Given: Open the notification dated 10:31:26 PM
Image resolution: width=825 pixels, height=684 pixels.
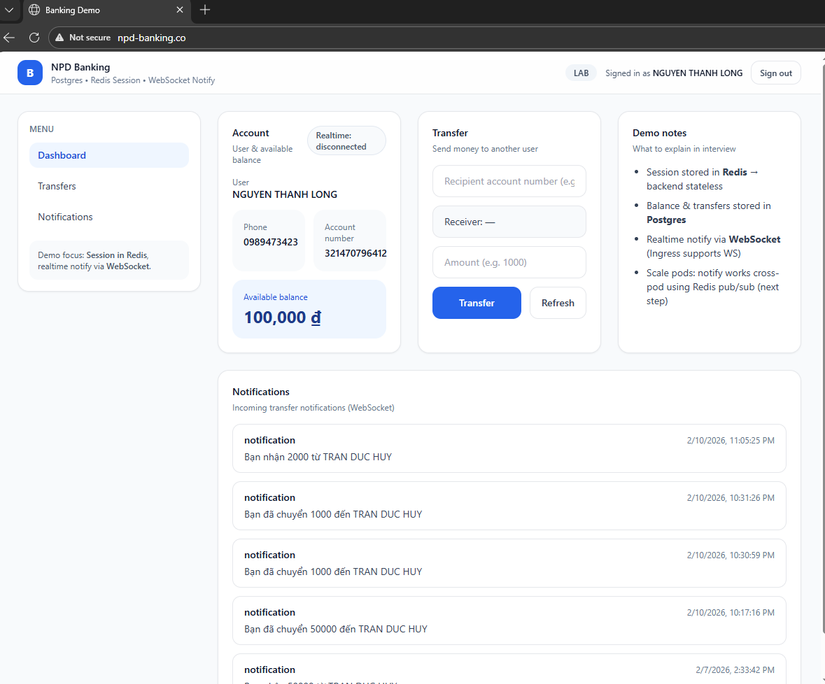Looking at the screenshot, I should (x=509, y=506).
